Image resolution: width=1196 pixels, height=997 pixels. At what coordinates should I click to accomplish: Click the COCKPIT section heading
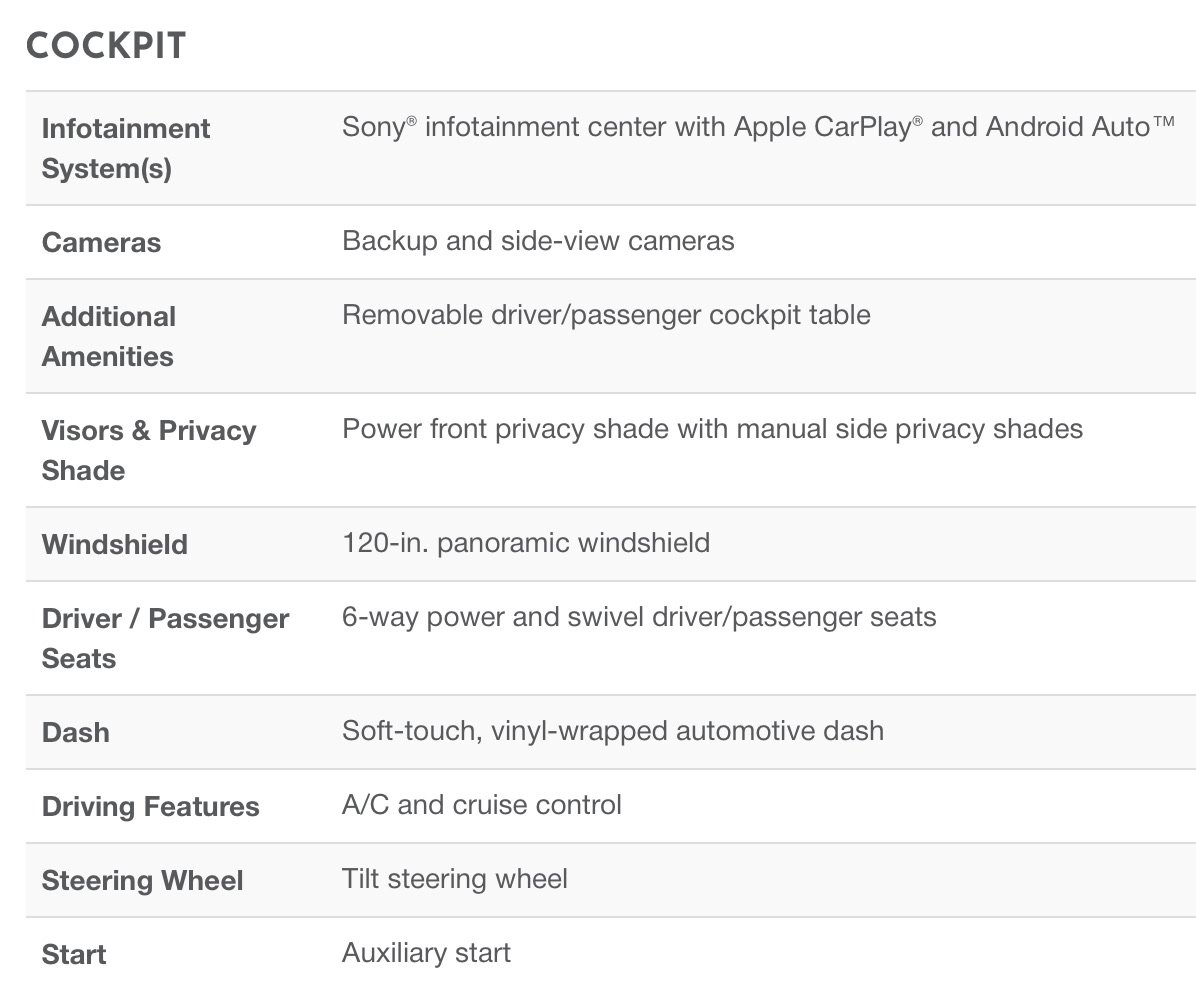point(106,46)
